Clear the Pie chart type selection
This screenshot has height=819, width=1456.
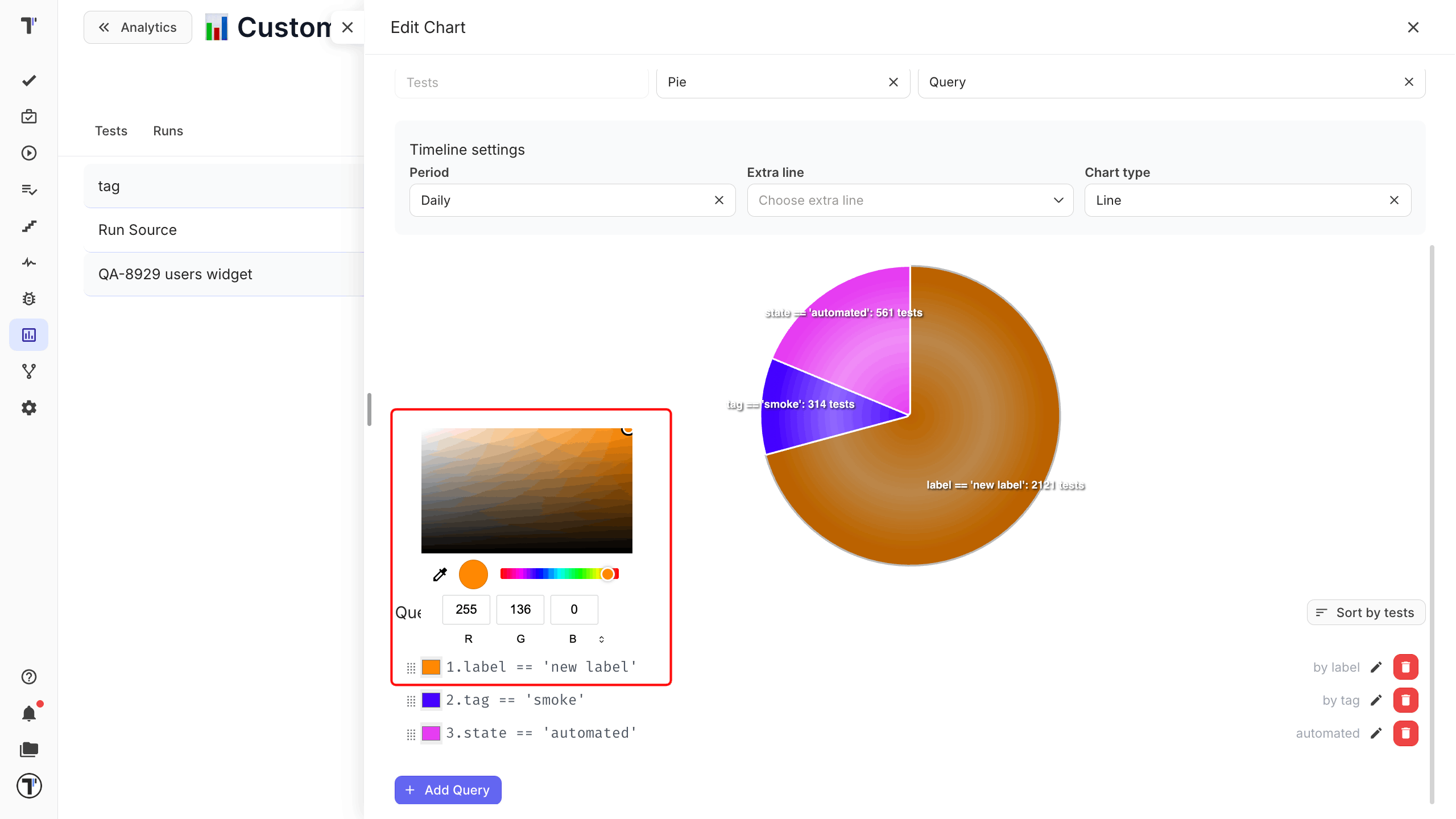(x=893, y=82)
